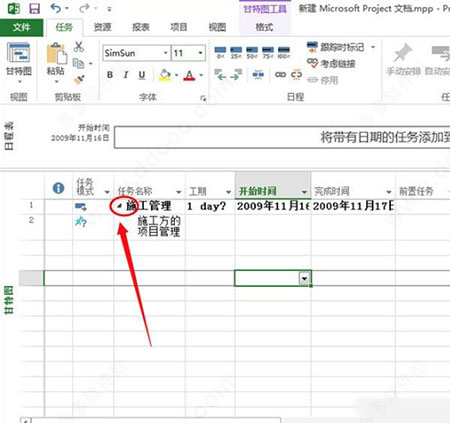The height and width of the screenshot is (423, 450).
Task: Select the 任务 ribbon tab
Action: click(x=64, y=27)
